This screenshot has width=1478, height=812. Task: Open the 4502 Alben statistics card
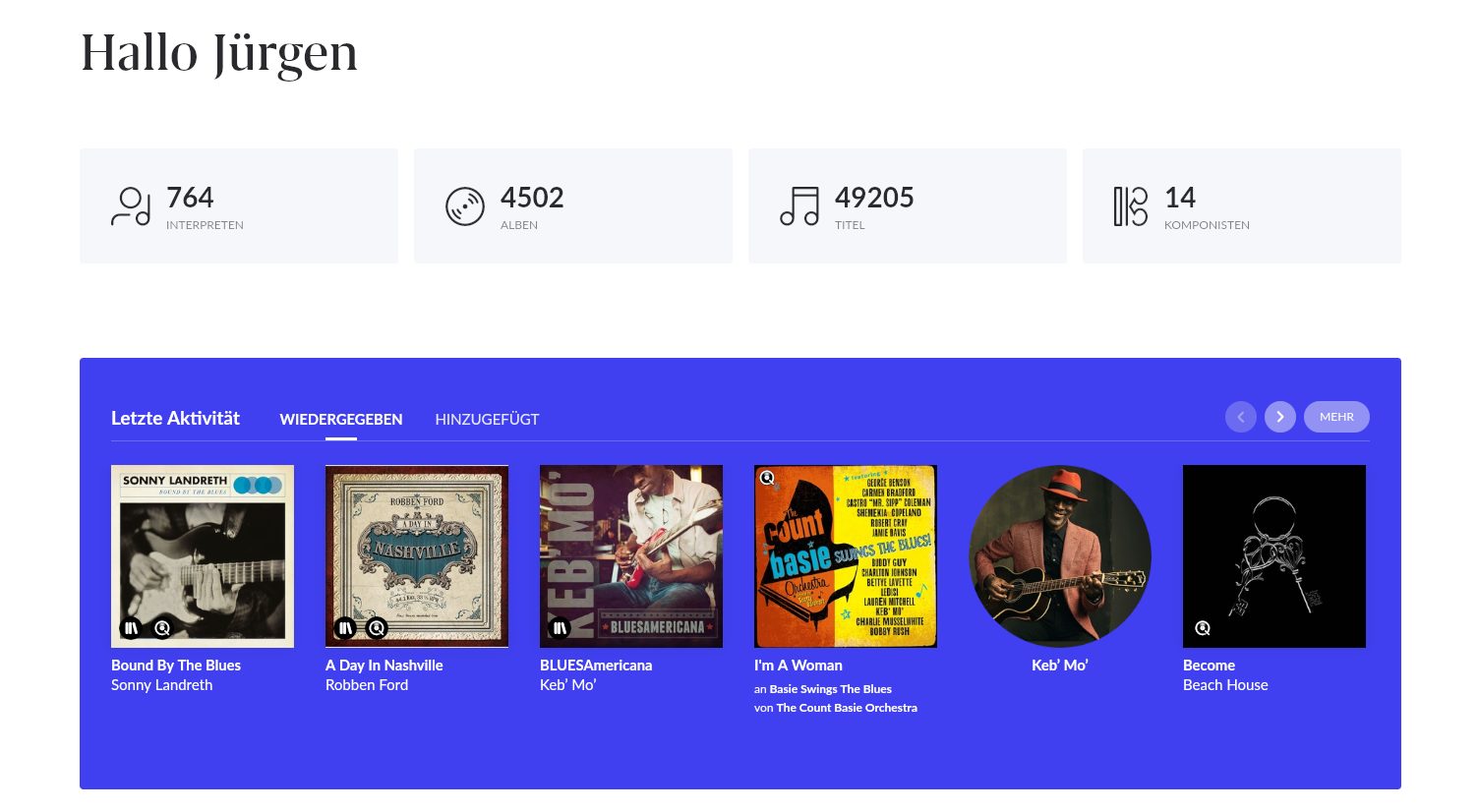click(573, 206)
